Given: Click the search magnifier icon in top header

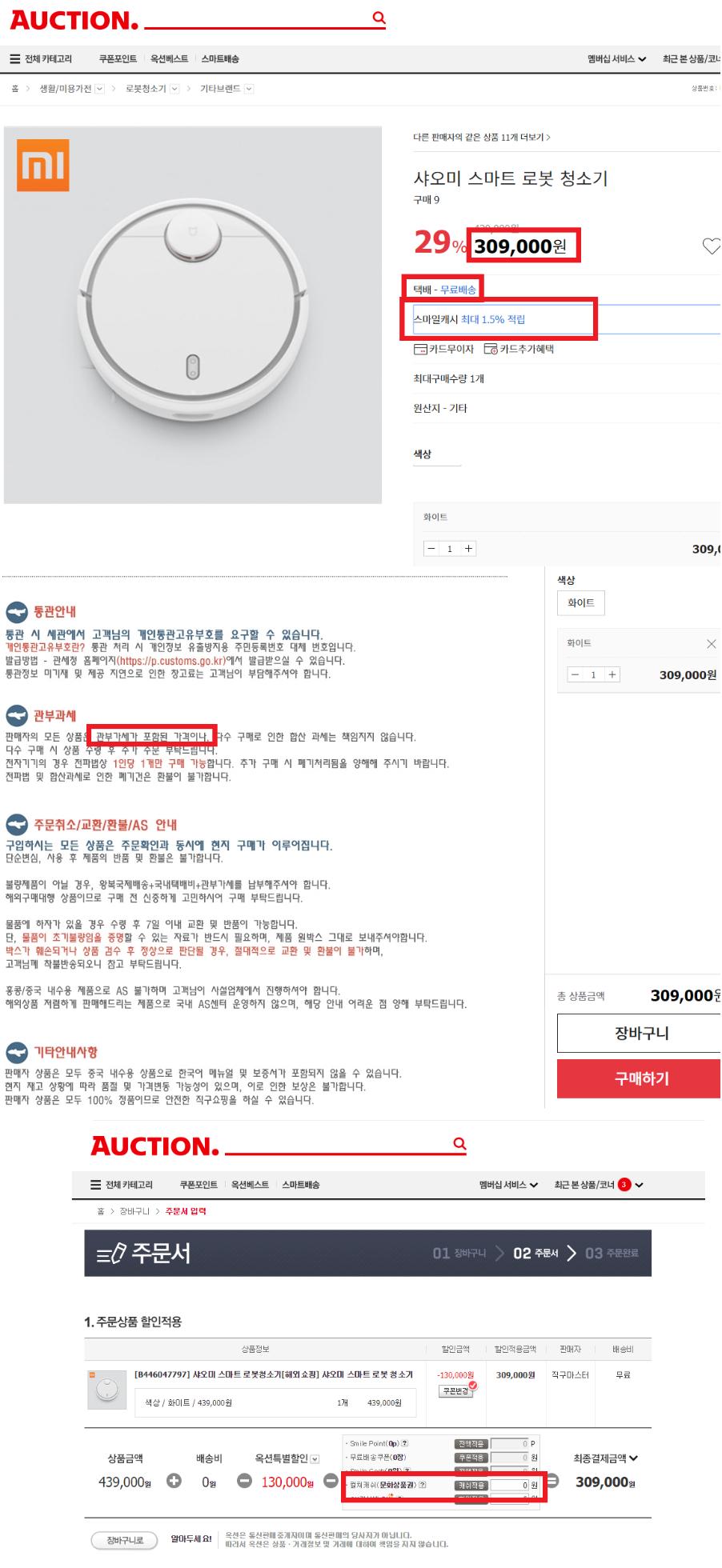Looking at the screenshot, I should (x=379, y=18).
